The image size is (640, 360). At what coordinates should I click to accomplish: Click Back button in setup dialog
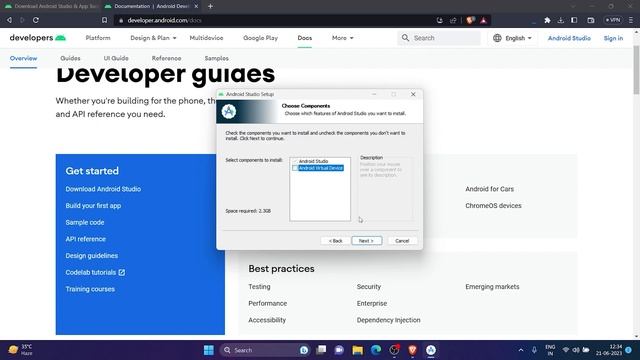tap(335, 241)
